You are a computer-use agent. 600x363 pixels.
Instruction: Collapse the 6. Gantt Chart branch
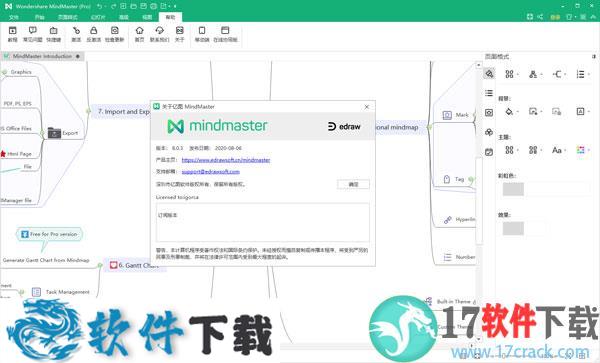pos(100,265)
